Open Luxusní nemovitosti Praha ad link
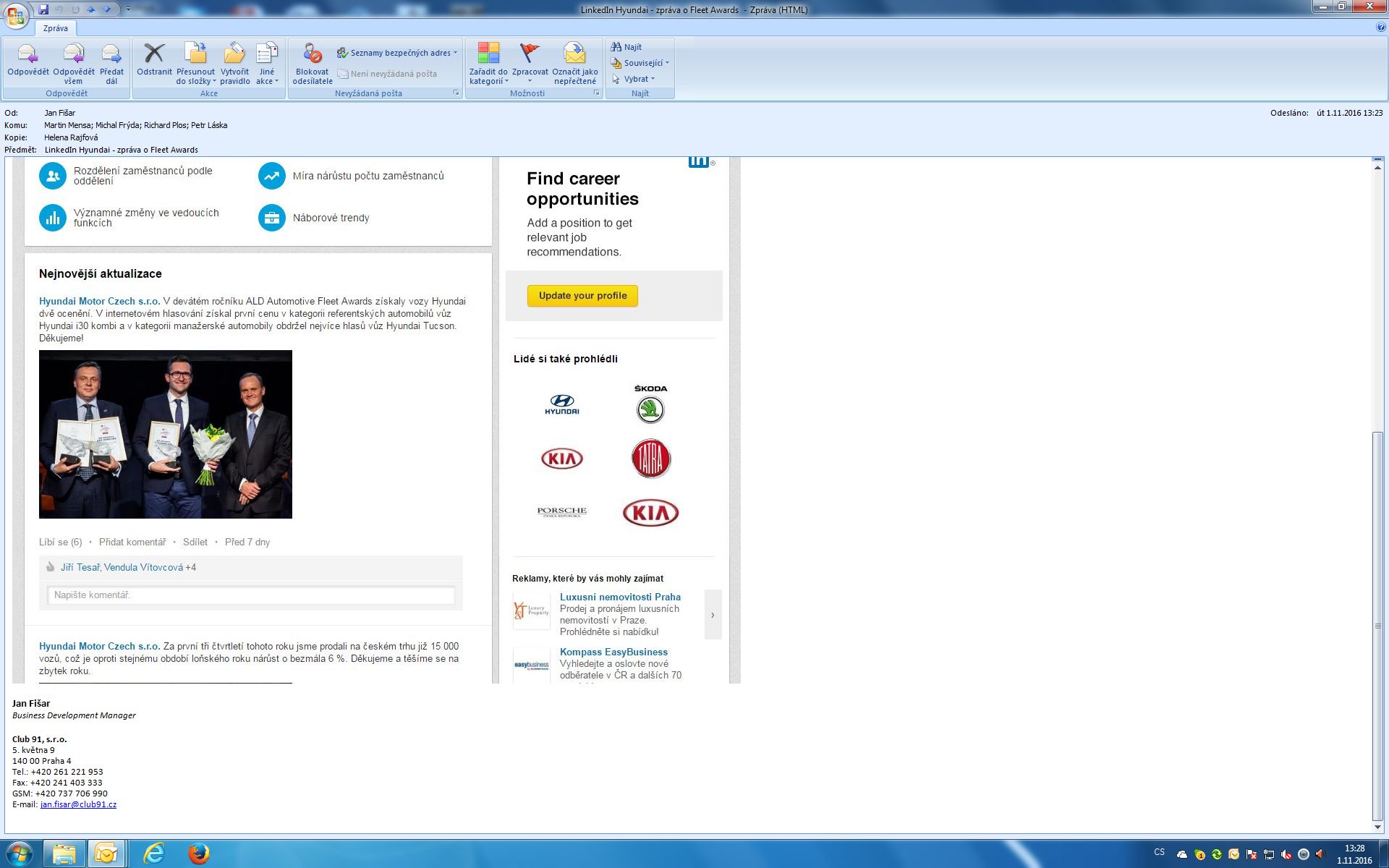 (620, 597)
